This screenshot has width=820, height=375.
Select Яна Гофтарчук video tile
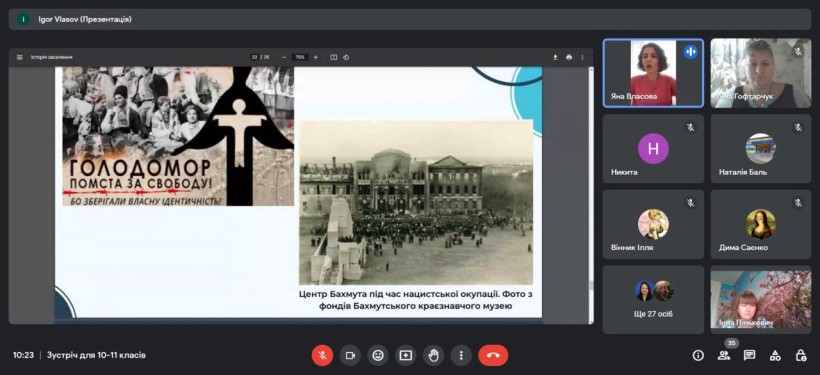tap(761, 73)
